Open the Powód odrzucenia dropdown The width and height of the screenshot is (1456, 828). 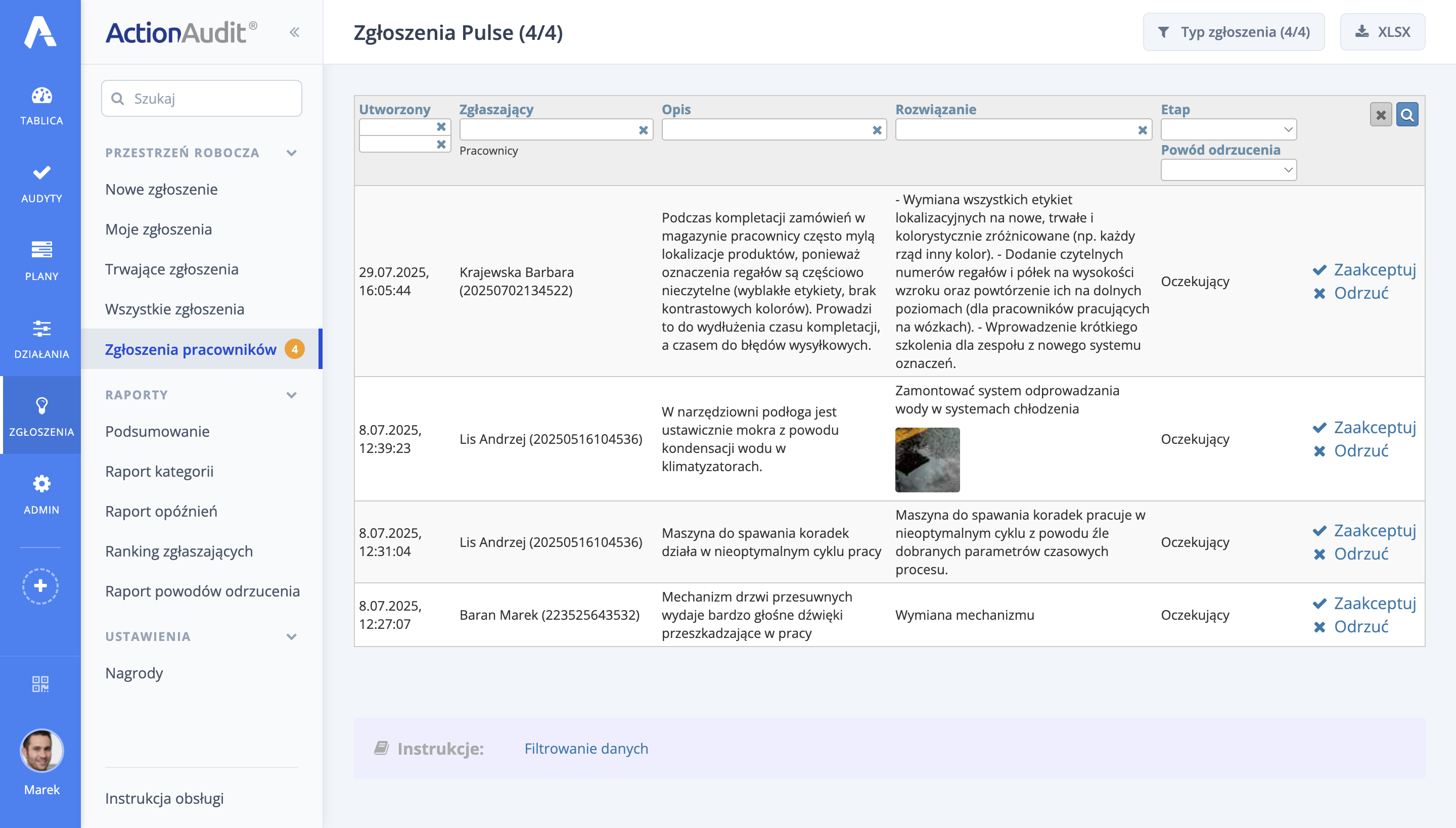[1228, 169]
